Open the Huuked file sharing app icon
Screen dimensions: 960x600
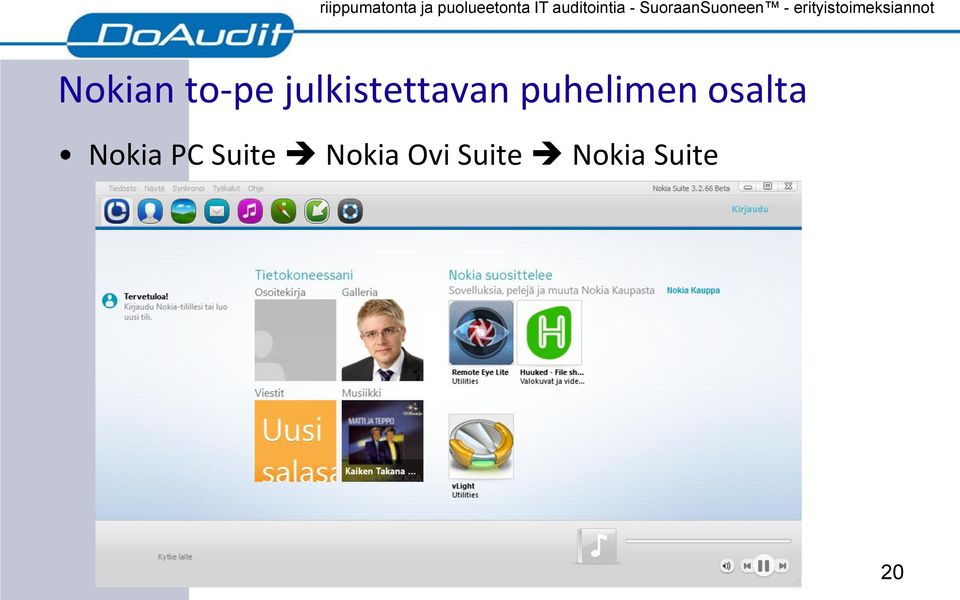pos(549,332)
